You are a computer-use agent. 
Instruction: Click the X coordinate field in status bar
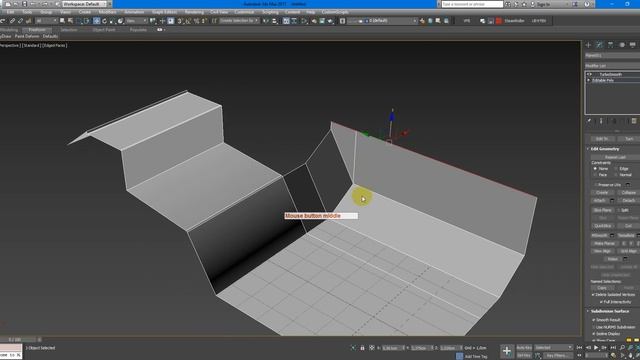click(x=392, y=348)
